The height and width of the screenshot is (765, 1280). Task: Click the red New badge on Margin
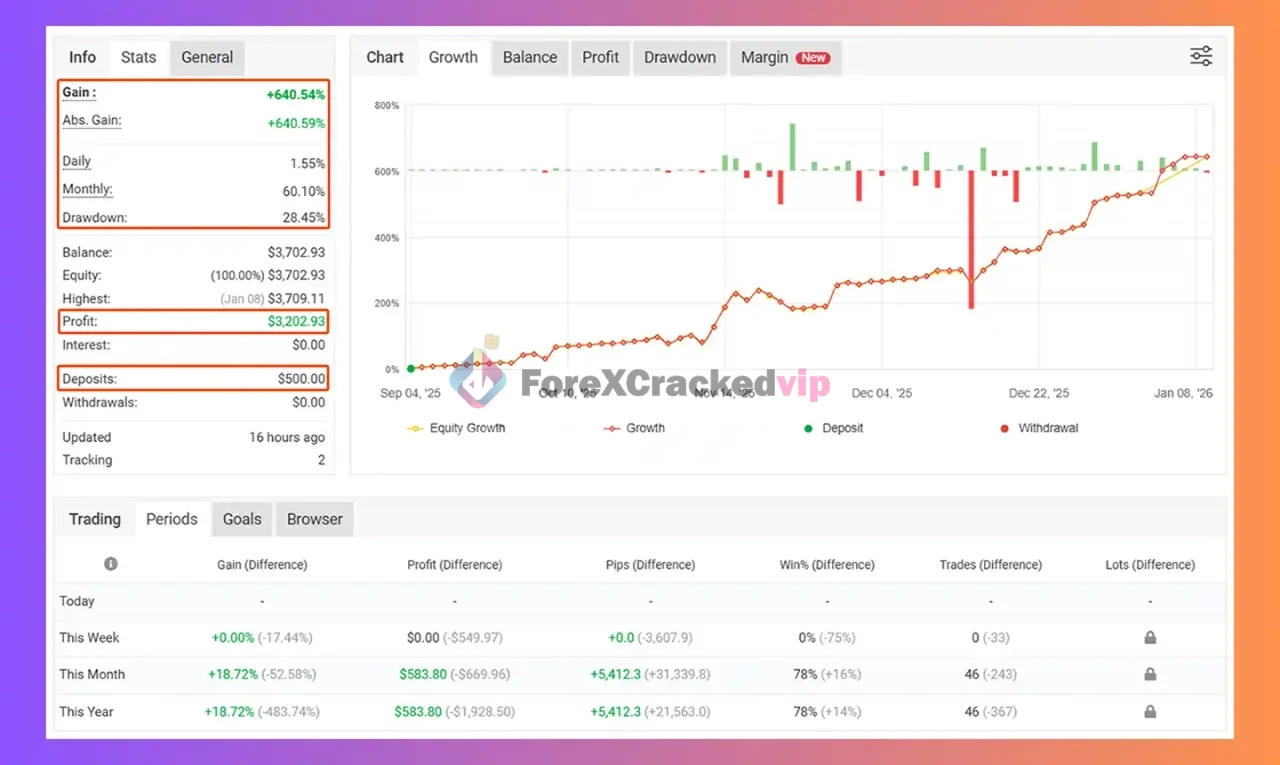[813, 58]
